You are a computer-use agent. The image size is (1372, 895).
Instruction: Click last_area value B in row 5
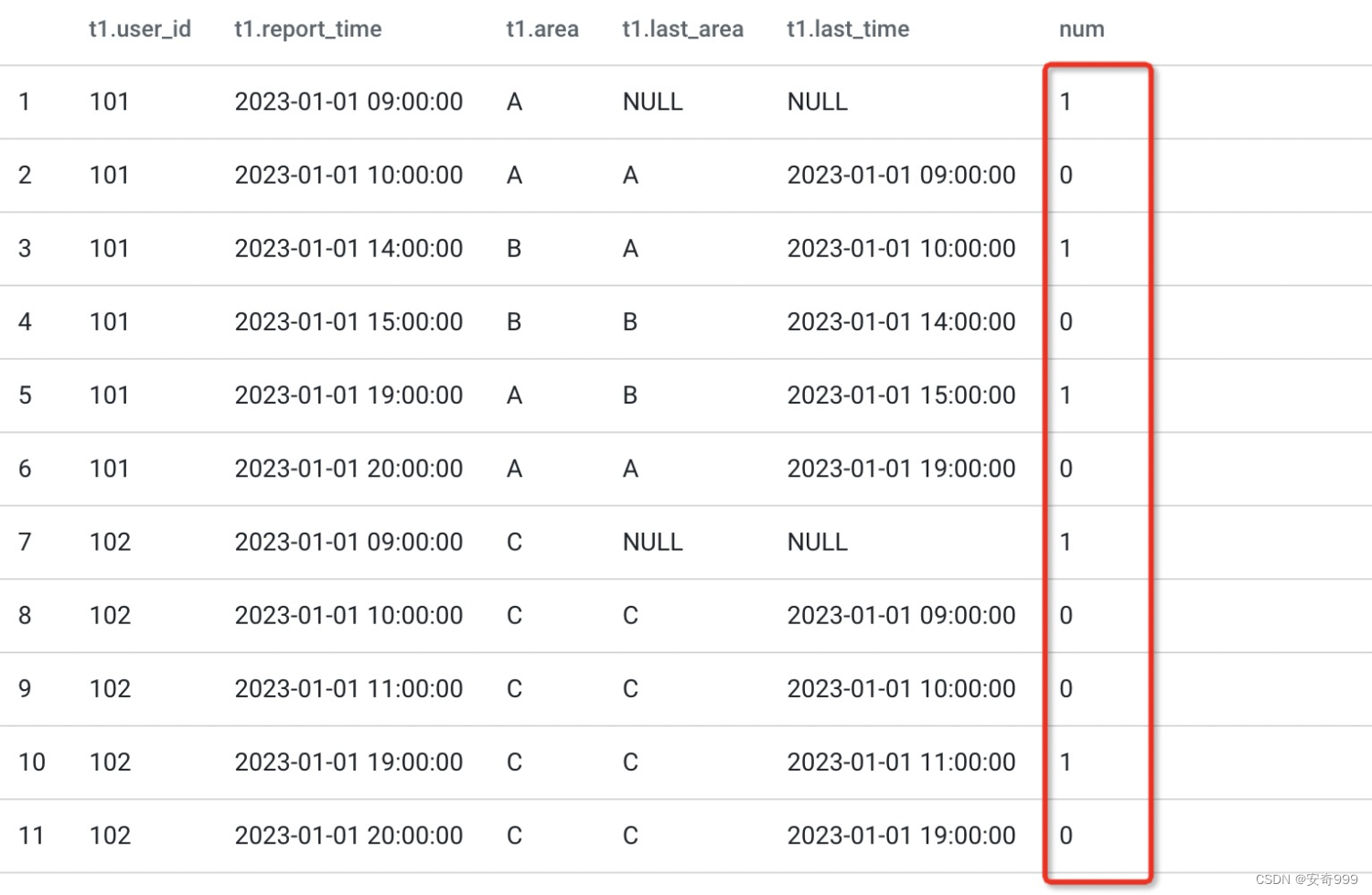click(x=630, y=395)
